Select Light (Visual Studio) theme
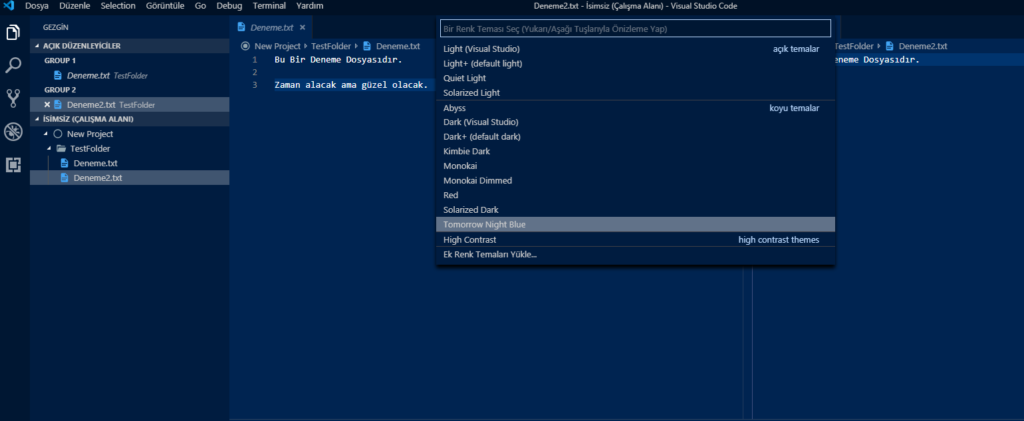Image resolution: width=1024 pixels, height=421 pixels. 635,49
